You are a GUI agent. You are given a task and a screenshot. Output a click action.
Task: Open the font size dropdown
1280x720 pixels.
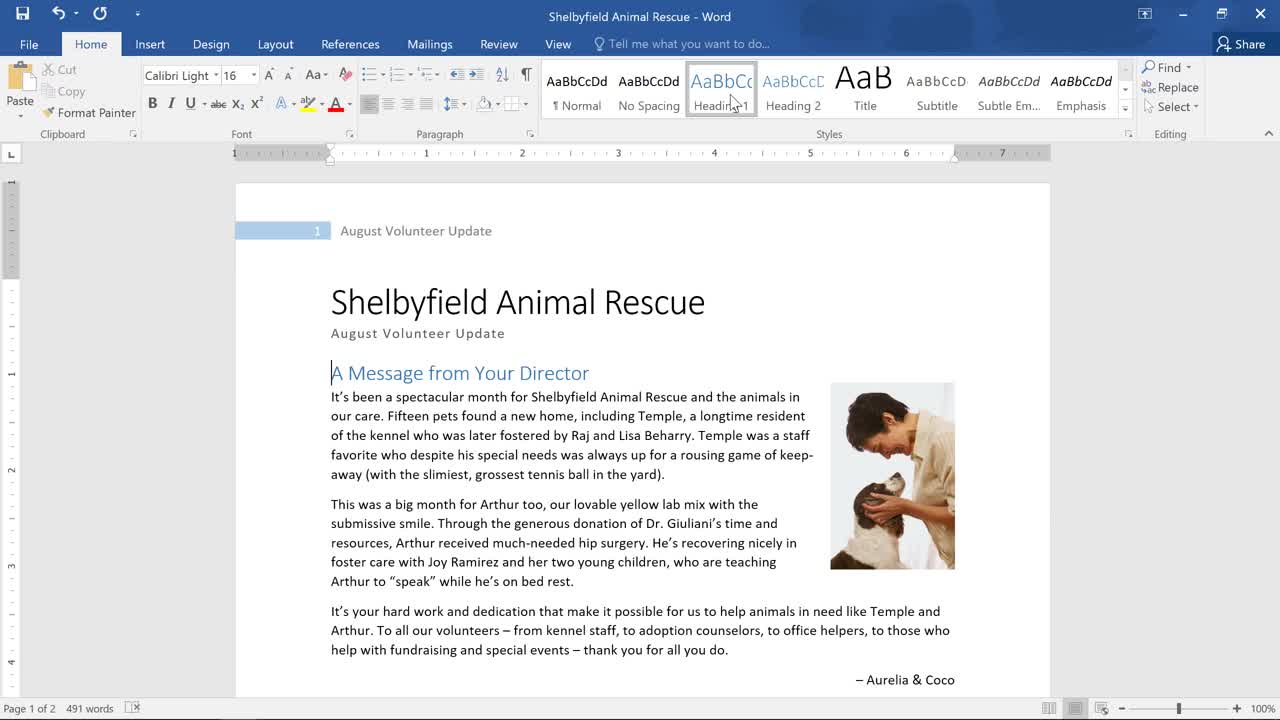coord(254,76)
